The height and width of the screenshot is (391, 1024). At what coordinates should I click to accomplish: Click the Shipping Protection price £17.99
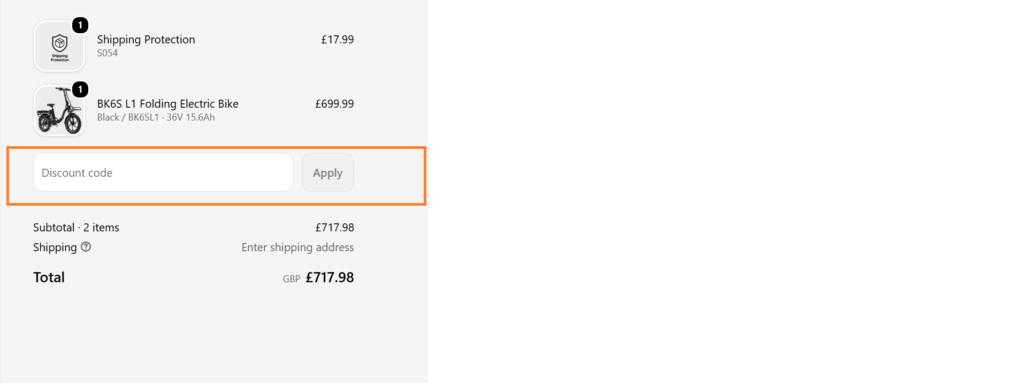338,39
